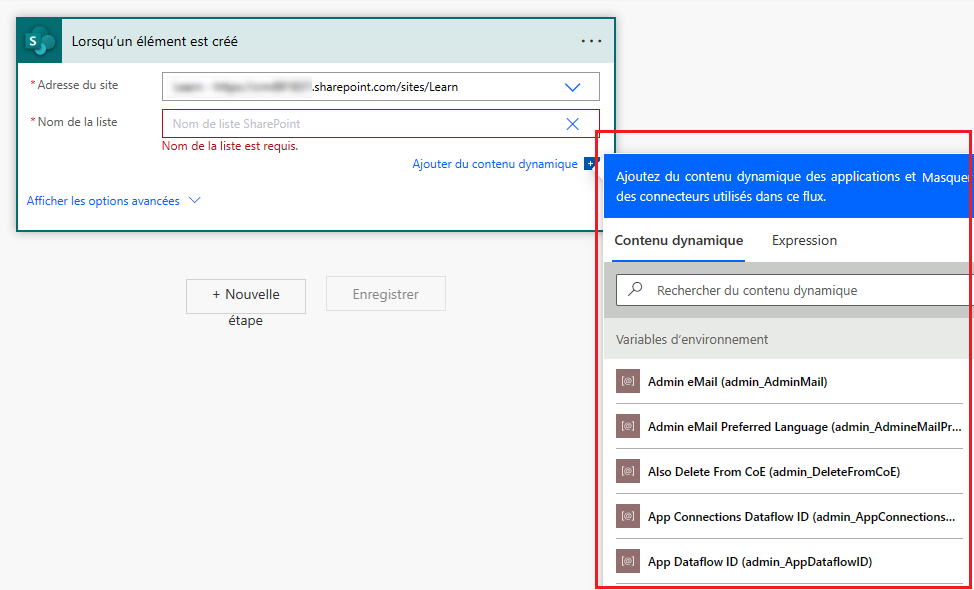974x590 pixels.
Task: Click the Enregistrer button
Action: [386, 293]
